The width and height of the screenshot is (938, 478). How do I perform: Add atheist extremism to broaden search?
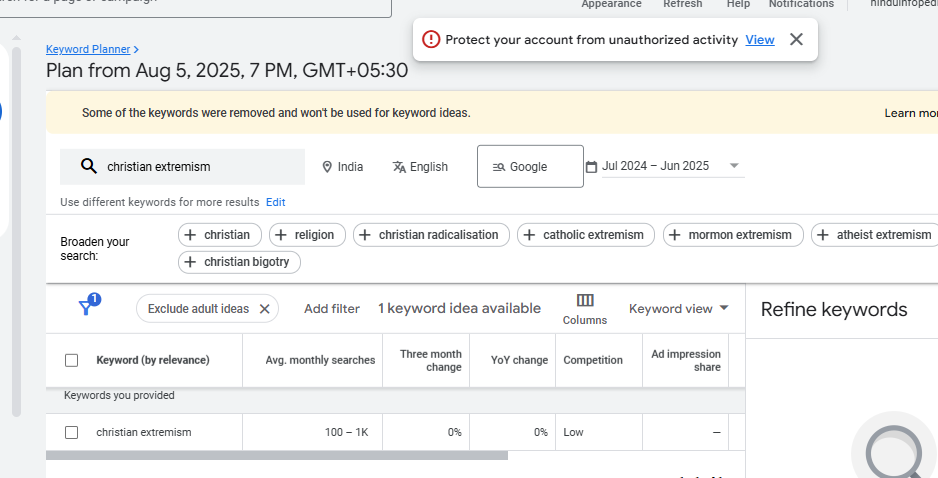tap(876, 235)
